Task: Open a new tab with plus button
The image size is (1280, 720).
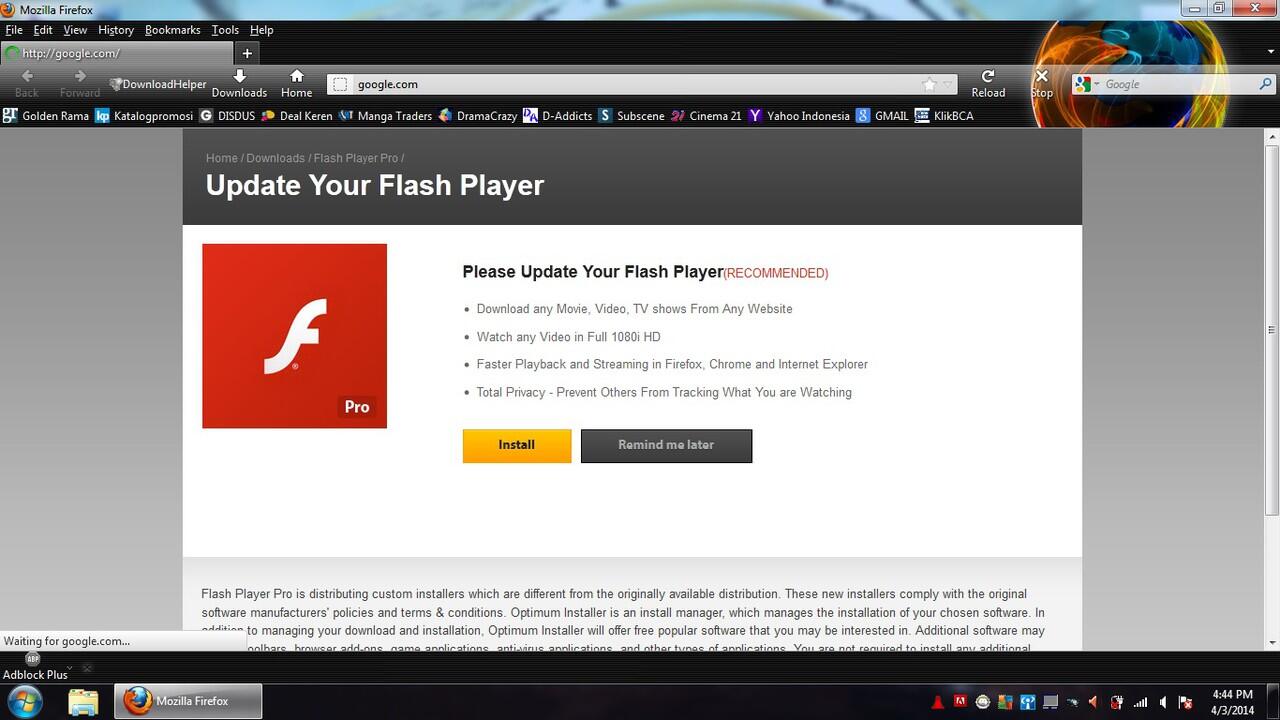Action: point(247,53)
